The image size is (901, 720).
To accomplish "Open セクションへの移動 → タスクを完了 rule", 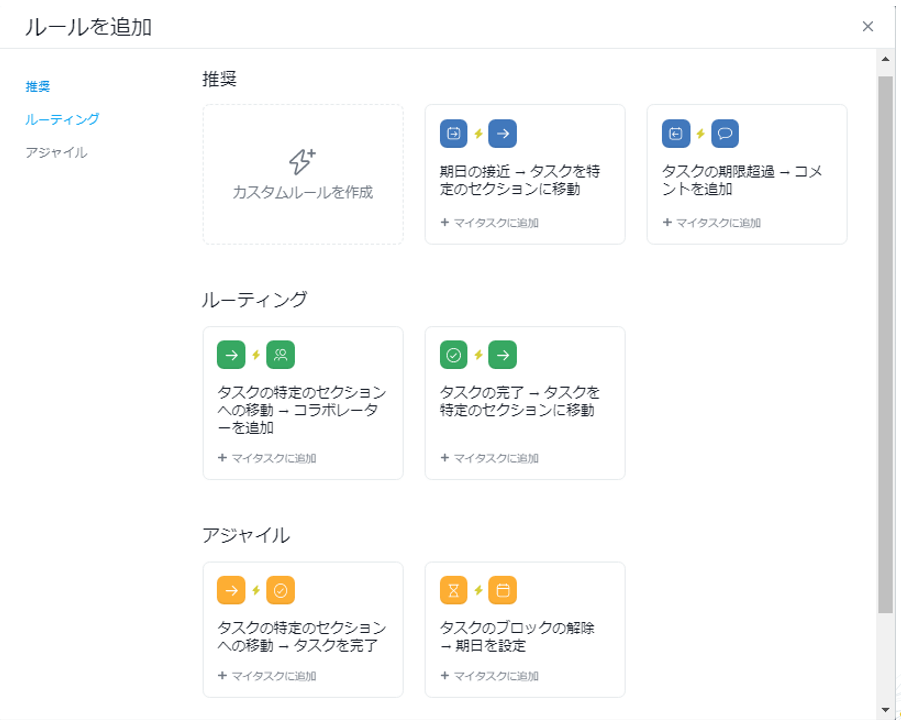I will click(303, 630).
